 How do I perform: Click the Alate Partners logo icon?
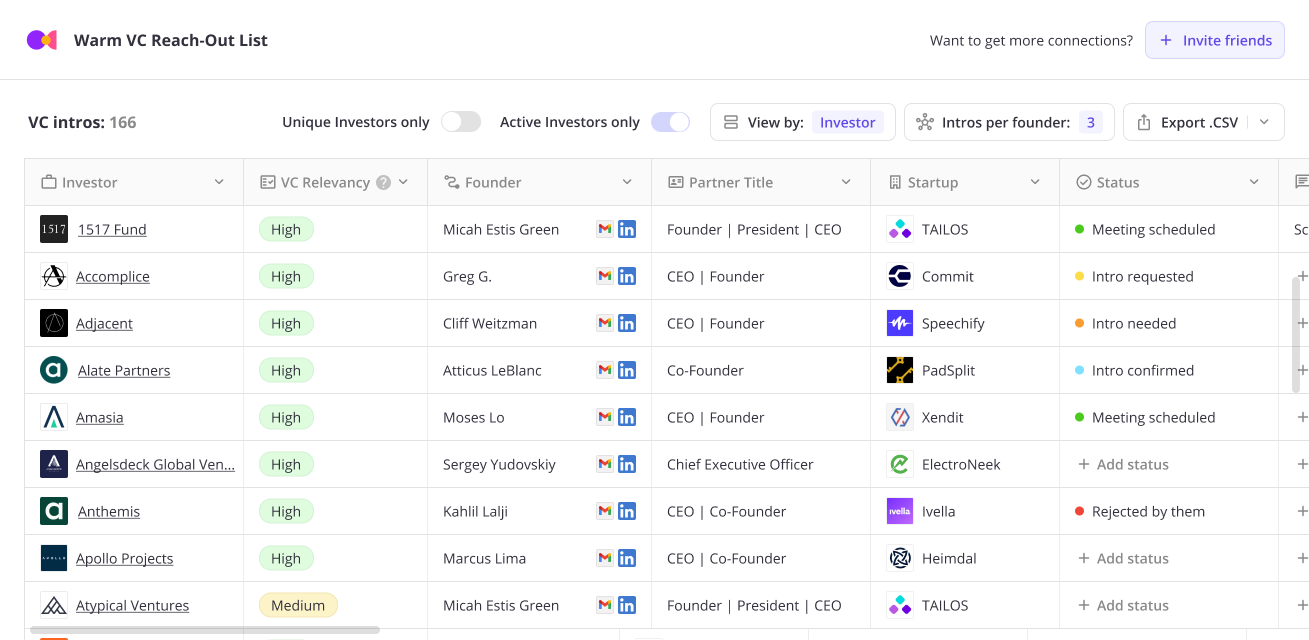[54, 370]
